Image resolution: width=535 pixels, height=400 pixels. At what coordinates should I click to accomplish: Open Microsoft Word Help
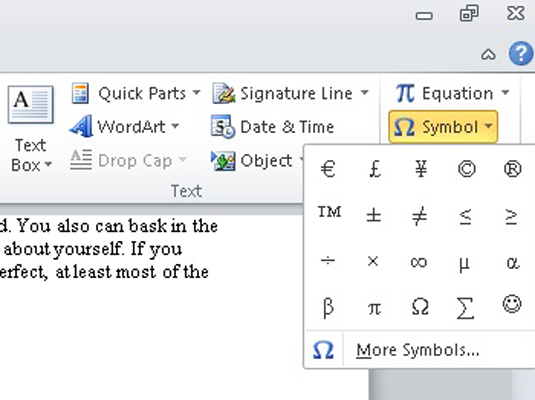[521, 53]
